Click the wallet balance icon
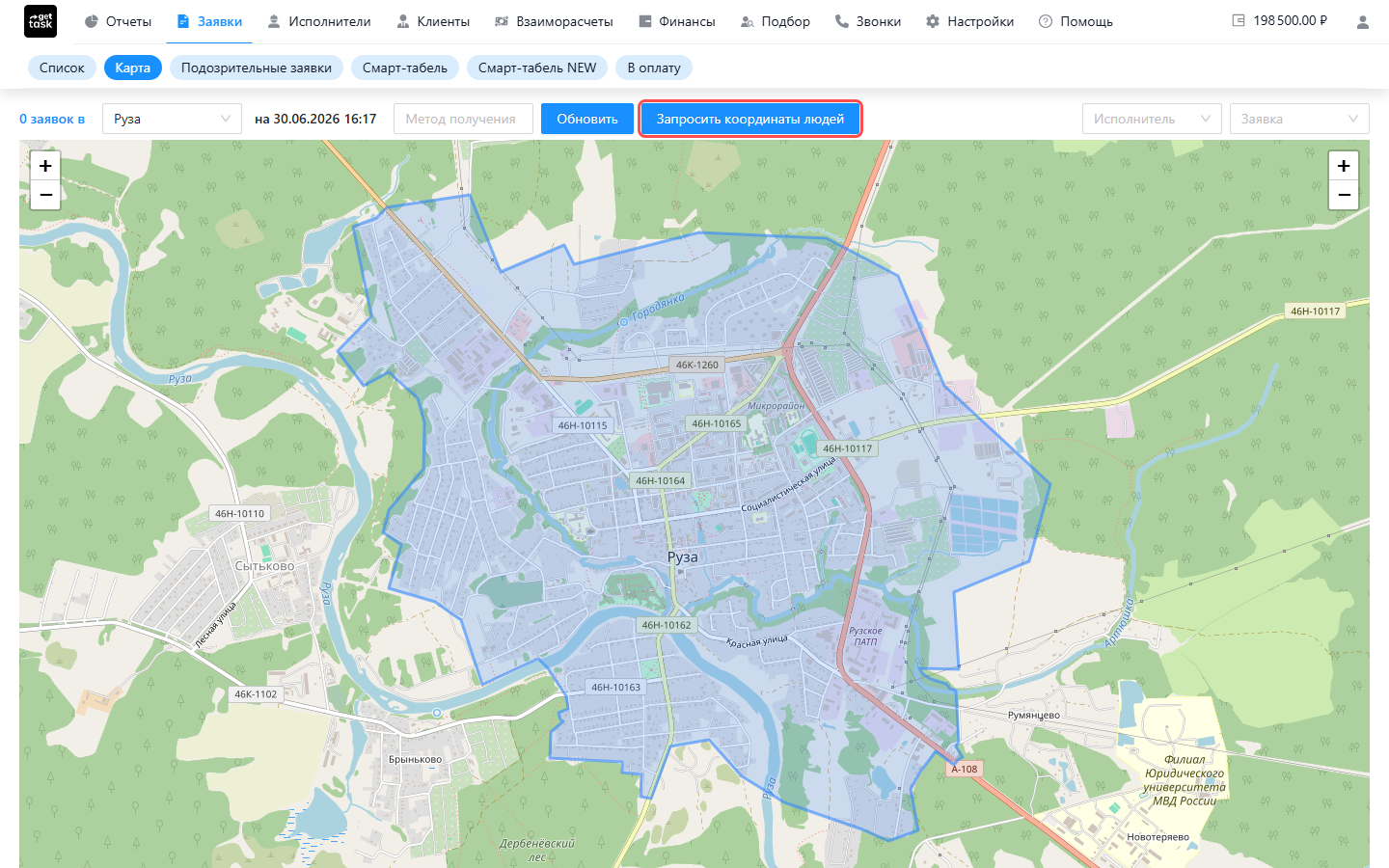This screenshot has width=1389, height=868. (1239, 20)
